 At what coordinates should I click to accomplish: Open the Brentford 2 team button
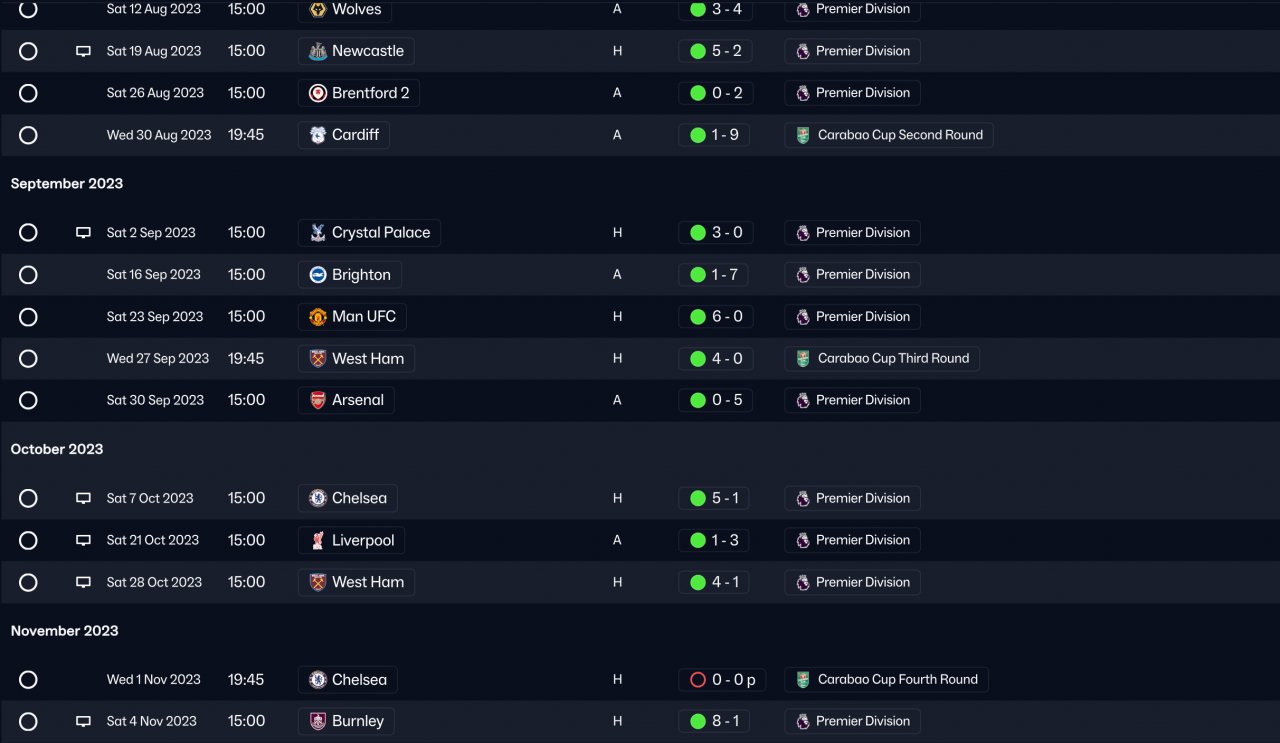coord(359,93)
